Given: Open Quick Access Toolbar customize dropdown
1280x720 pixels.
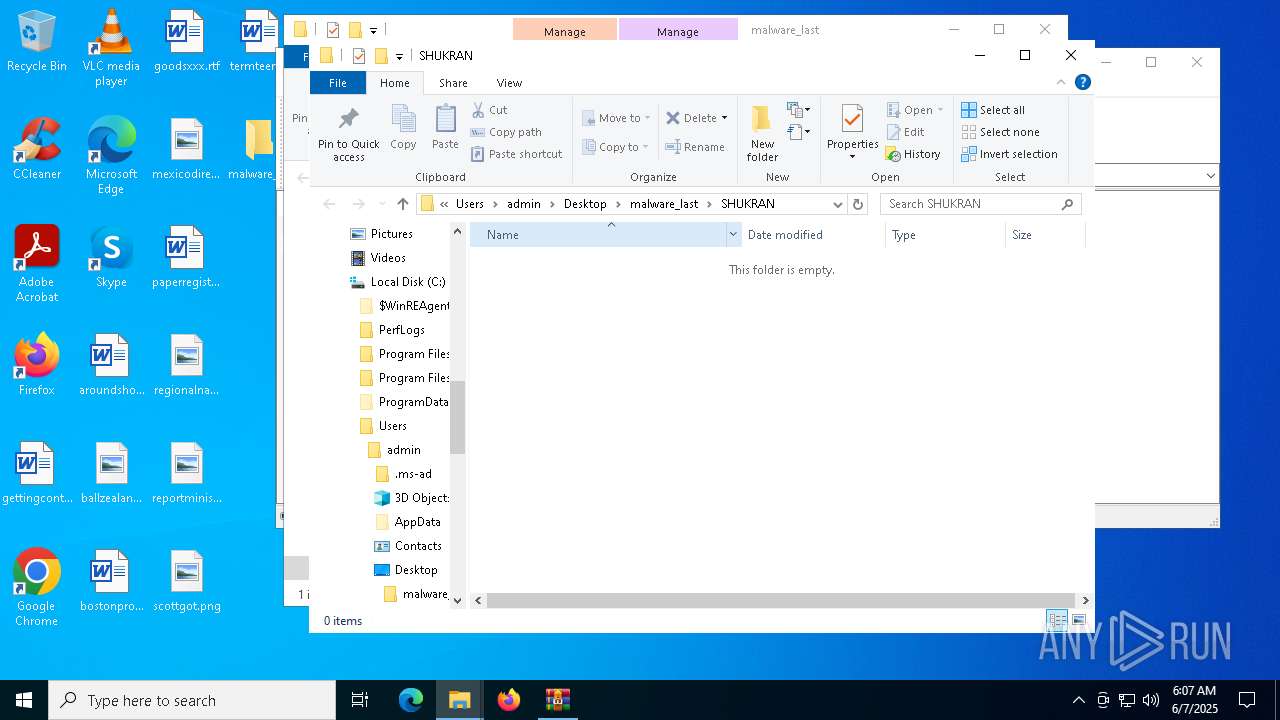Looking at the screenshot, I should [x=399, y=56].
